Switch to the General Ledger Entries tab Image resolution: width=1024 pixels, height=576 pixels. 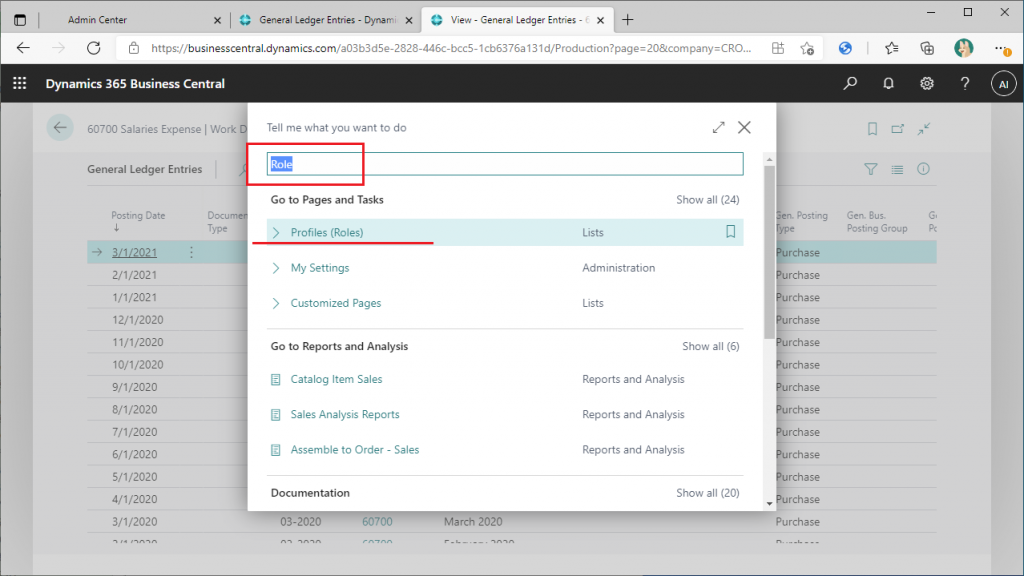pyautogui.click(x=320, y=20)
